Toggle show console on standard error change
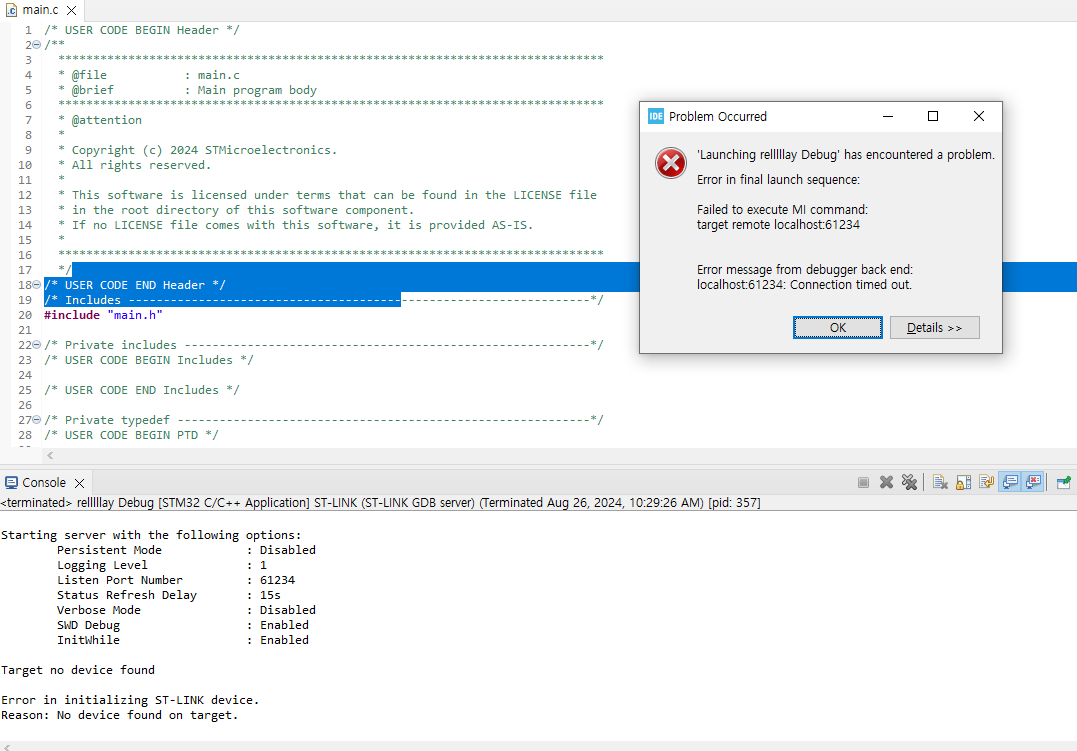 click(x=1033, y=482)
